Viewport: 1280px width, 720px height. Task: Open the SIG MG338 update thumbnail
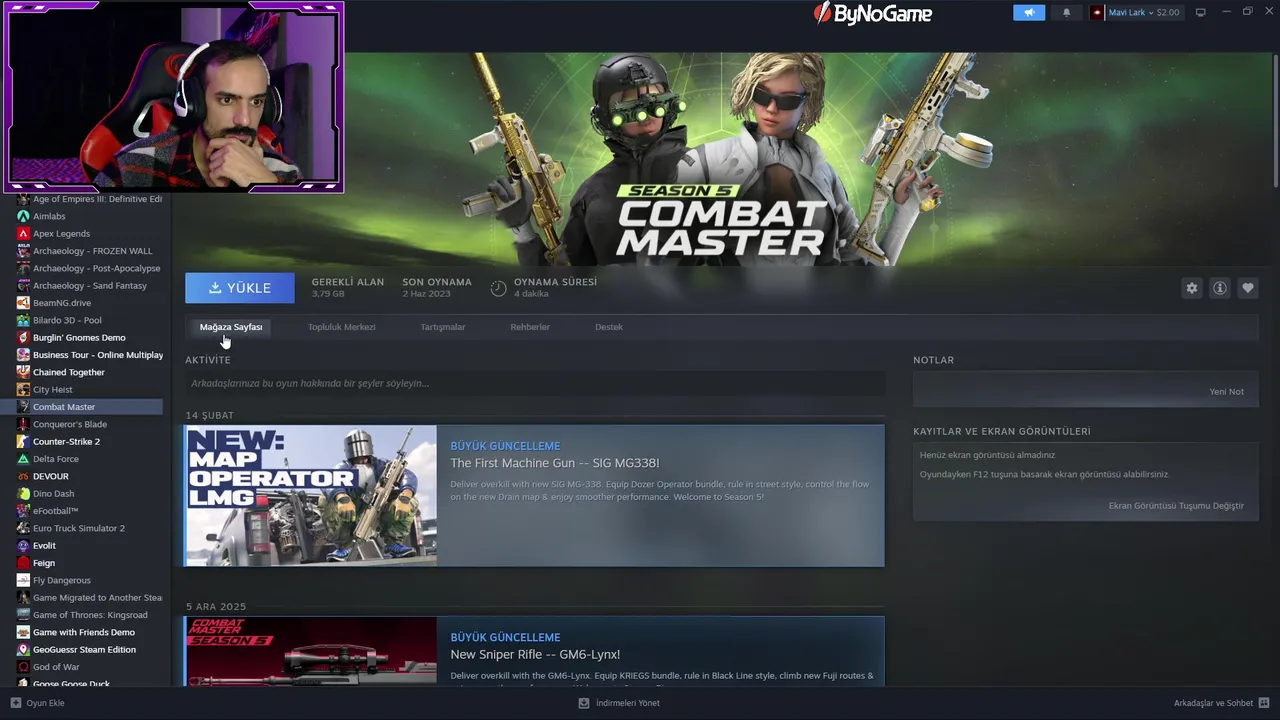tap(311, 496)
